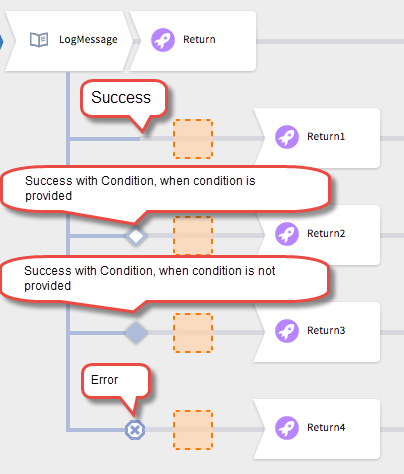Click the Return3 rocket icon
Image resolution: width=404 pixels, height=474 pixels.
pos(287,331)
